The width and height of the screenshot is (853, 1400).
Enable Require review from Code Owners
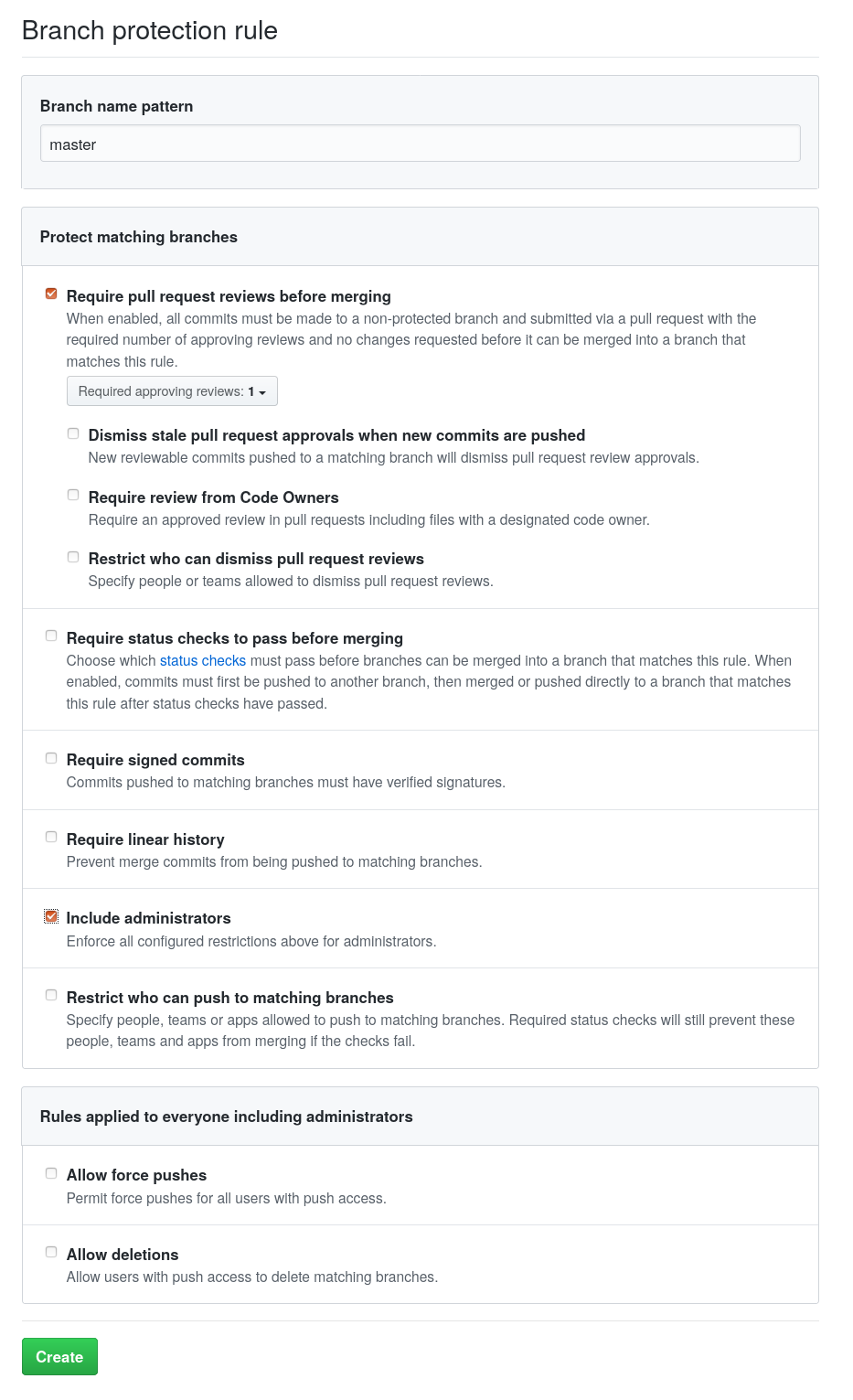click(x=73, y=494)
